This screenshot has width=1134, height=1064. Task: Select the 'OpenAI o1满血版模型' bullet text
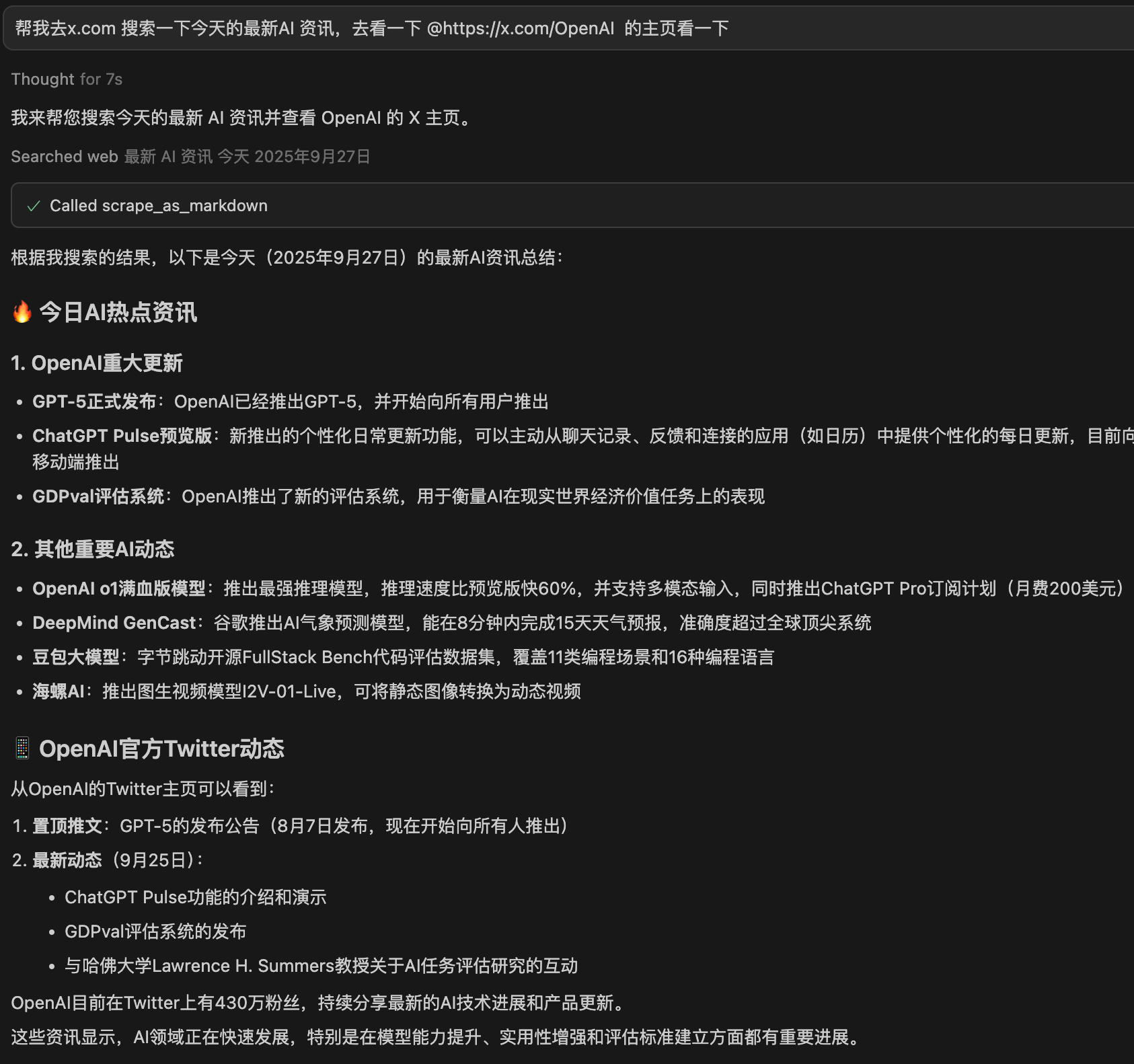pos(578,588)
